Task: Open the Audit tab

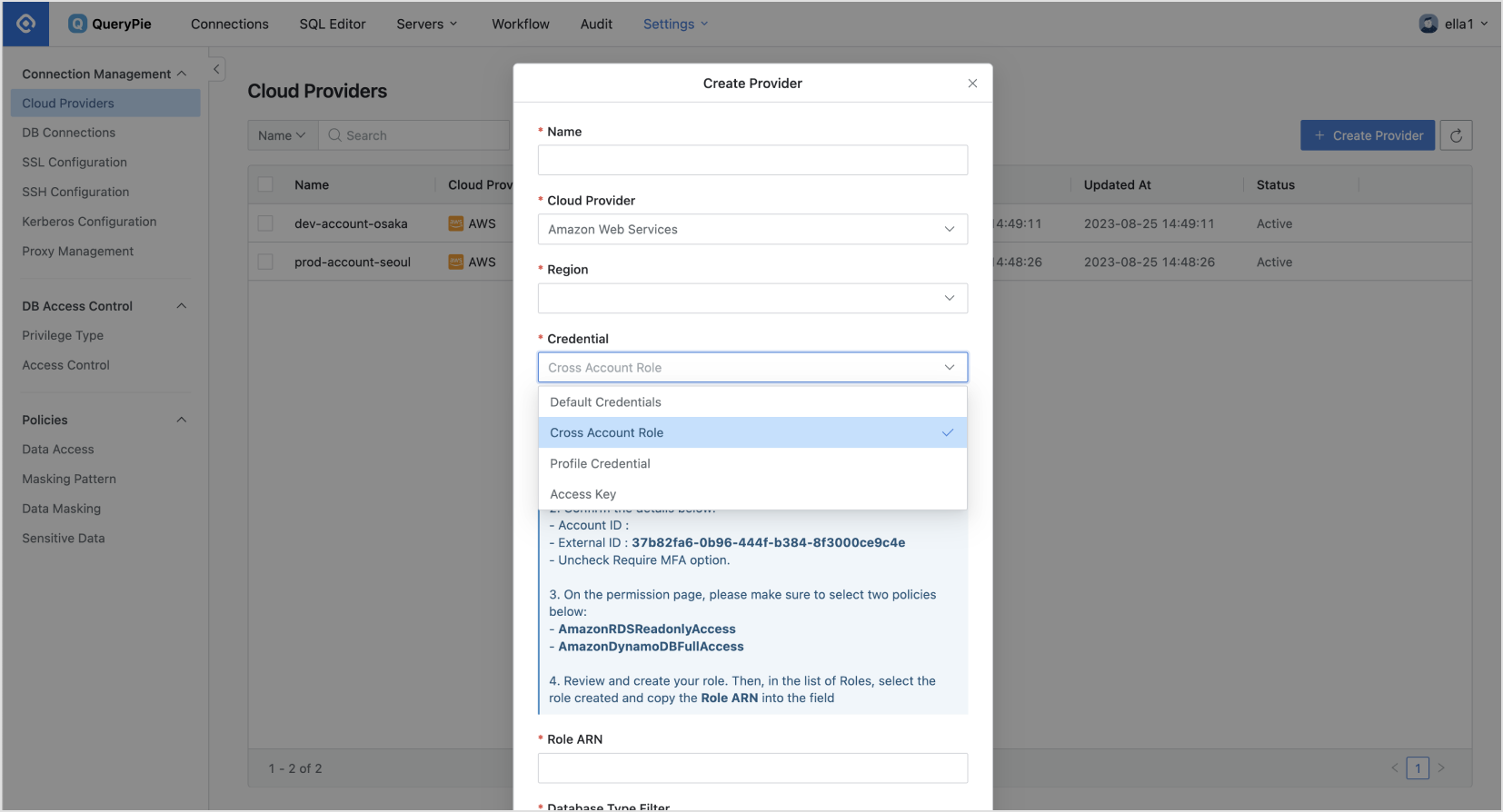Action: tap(596, 24)
